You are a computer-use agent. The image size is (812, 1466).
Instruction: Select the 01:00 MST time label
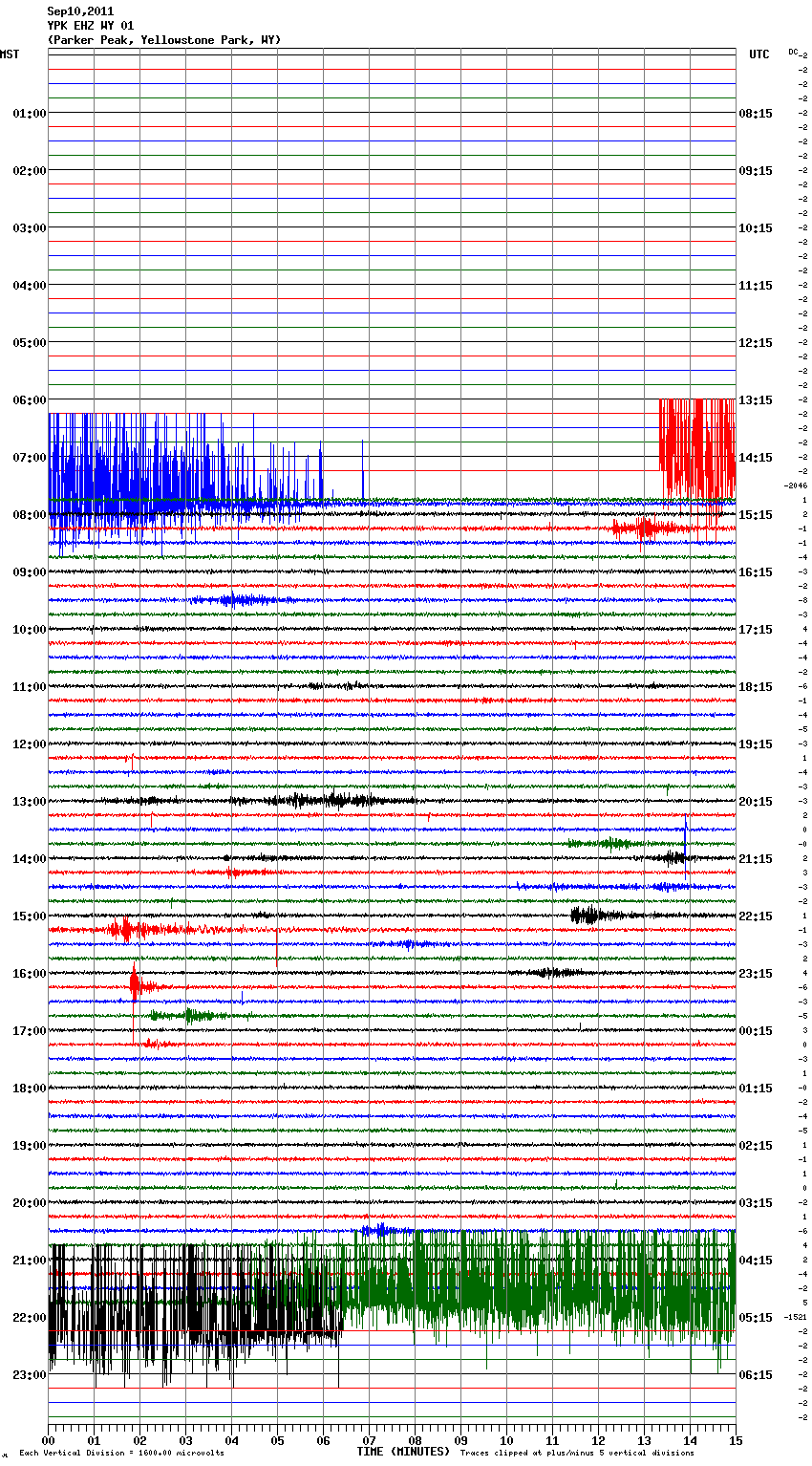point(30,114)
